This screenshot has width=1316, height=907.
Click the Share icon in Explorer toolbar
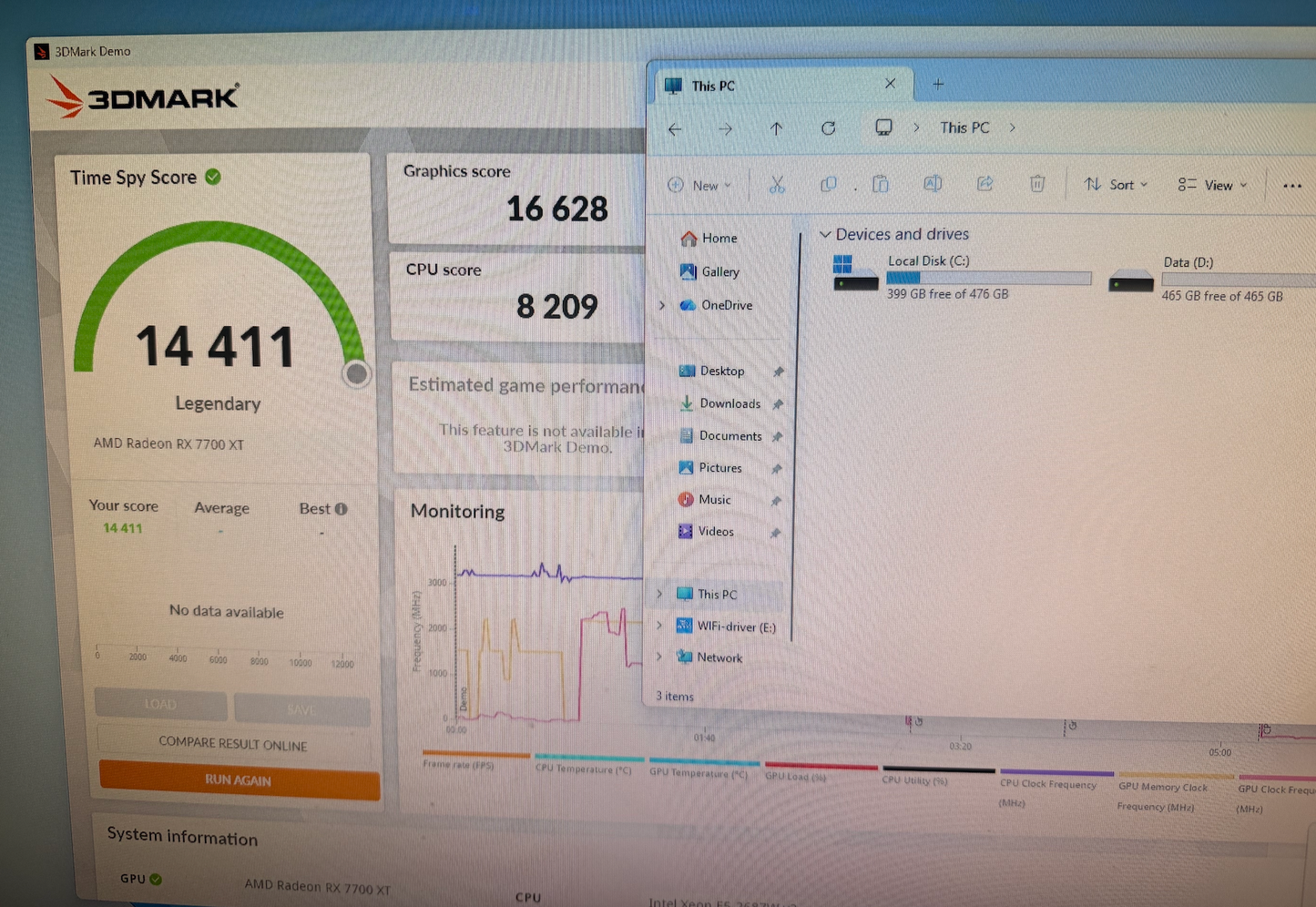984,183
